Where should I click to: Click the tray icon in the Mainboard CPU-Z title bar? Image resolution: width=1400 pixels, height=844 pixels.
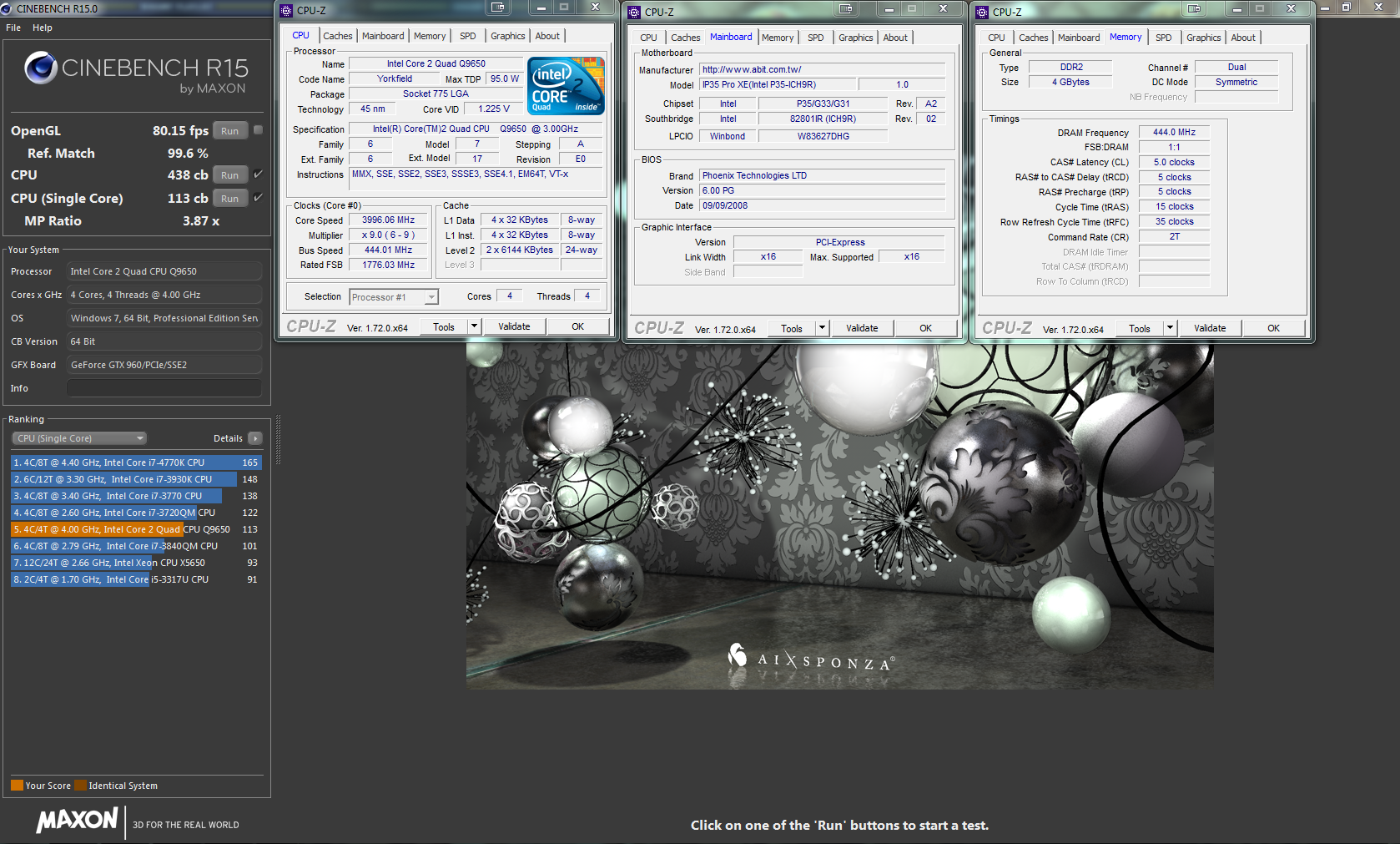tap(846, 8)
